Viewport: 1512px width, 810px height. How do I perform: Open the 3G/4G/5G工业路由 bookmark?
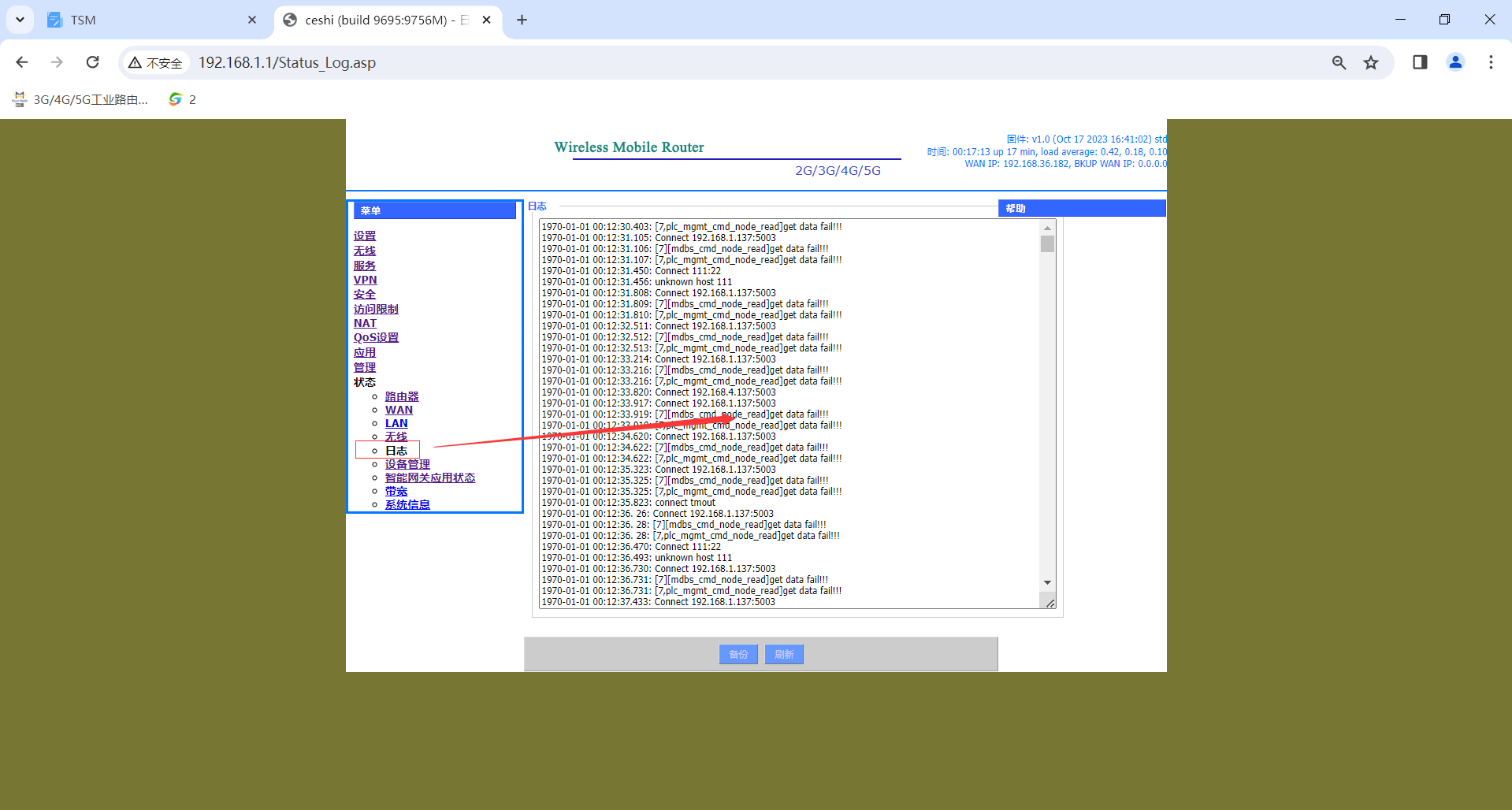click(80, 99)
